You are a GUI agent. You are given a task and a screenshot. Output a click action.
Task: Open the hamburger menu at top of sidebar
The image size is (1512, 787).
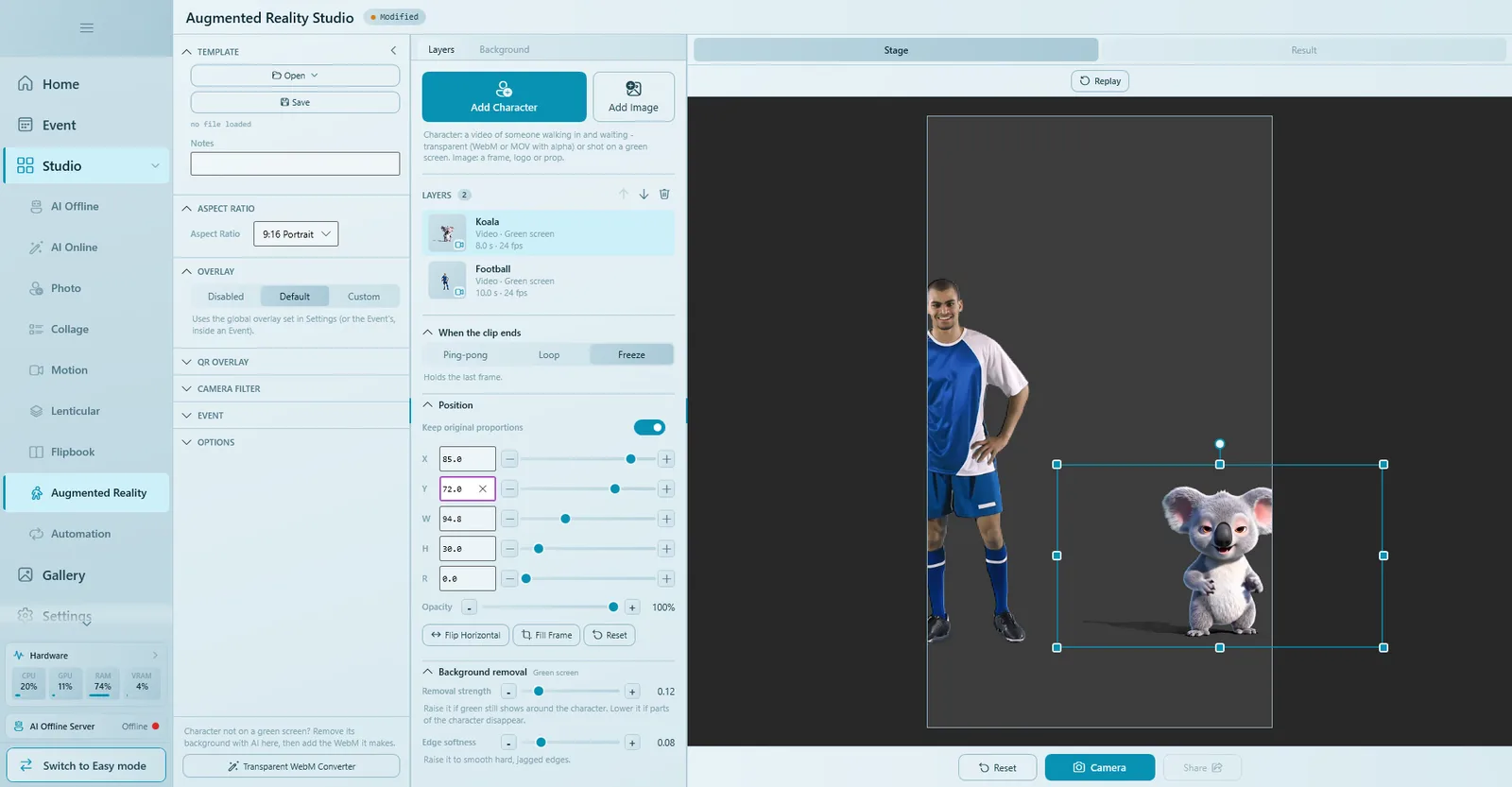pos(86,27)
